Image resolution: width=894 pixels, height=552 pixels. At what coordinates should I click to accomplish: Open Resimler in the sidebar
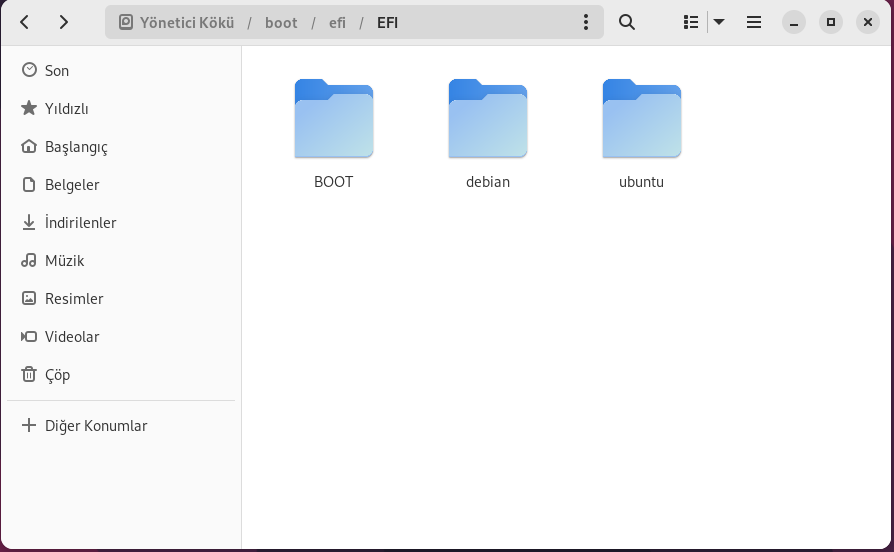coord(121,298)
